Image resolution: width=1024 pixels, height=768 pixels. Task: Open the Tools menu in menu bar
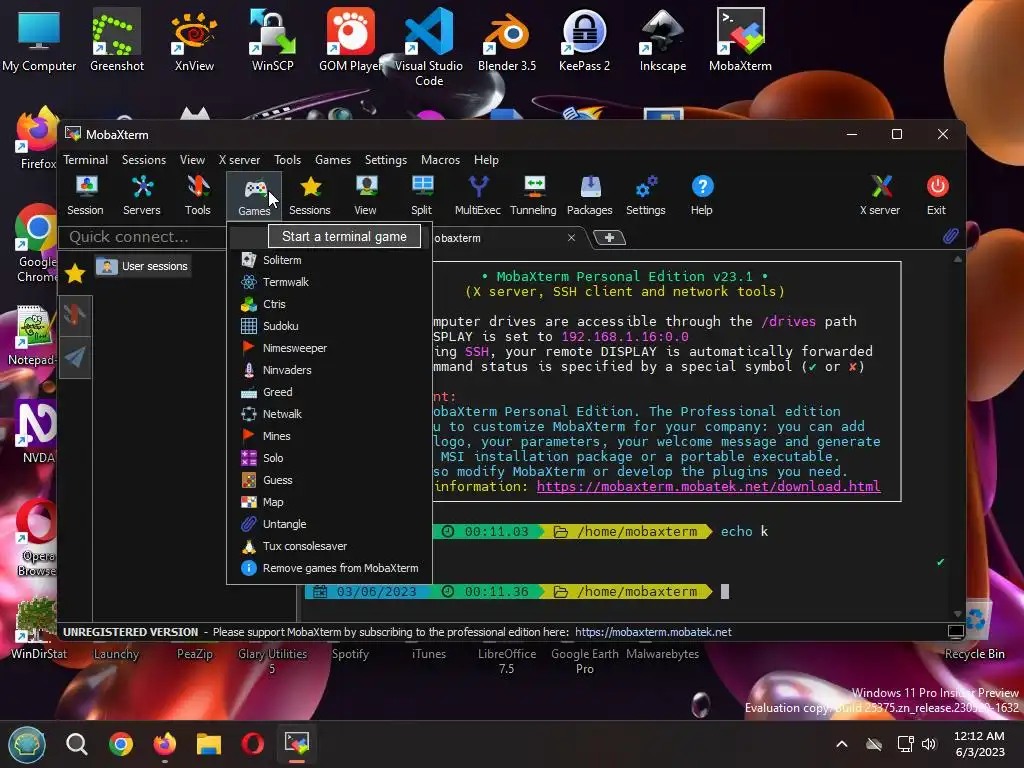point(287,160)
